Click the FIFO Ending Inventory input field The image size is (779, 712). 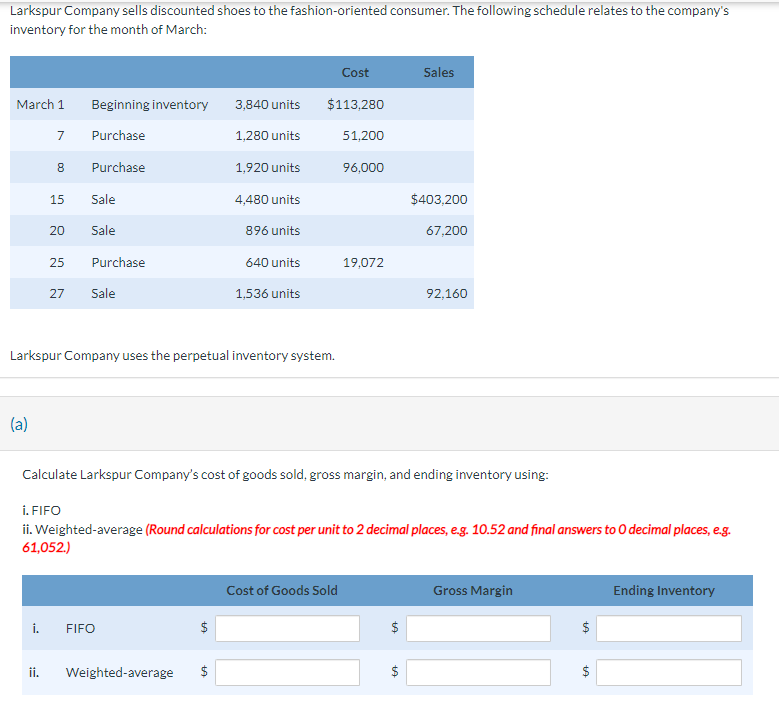[x=669, y=628]
